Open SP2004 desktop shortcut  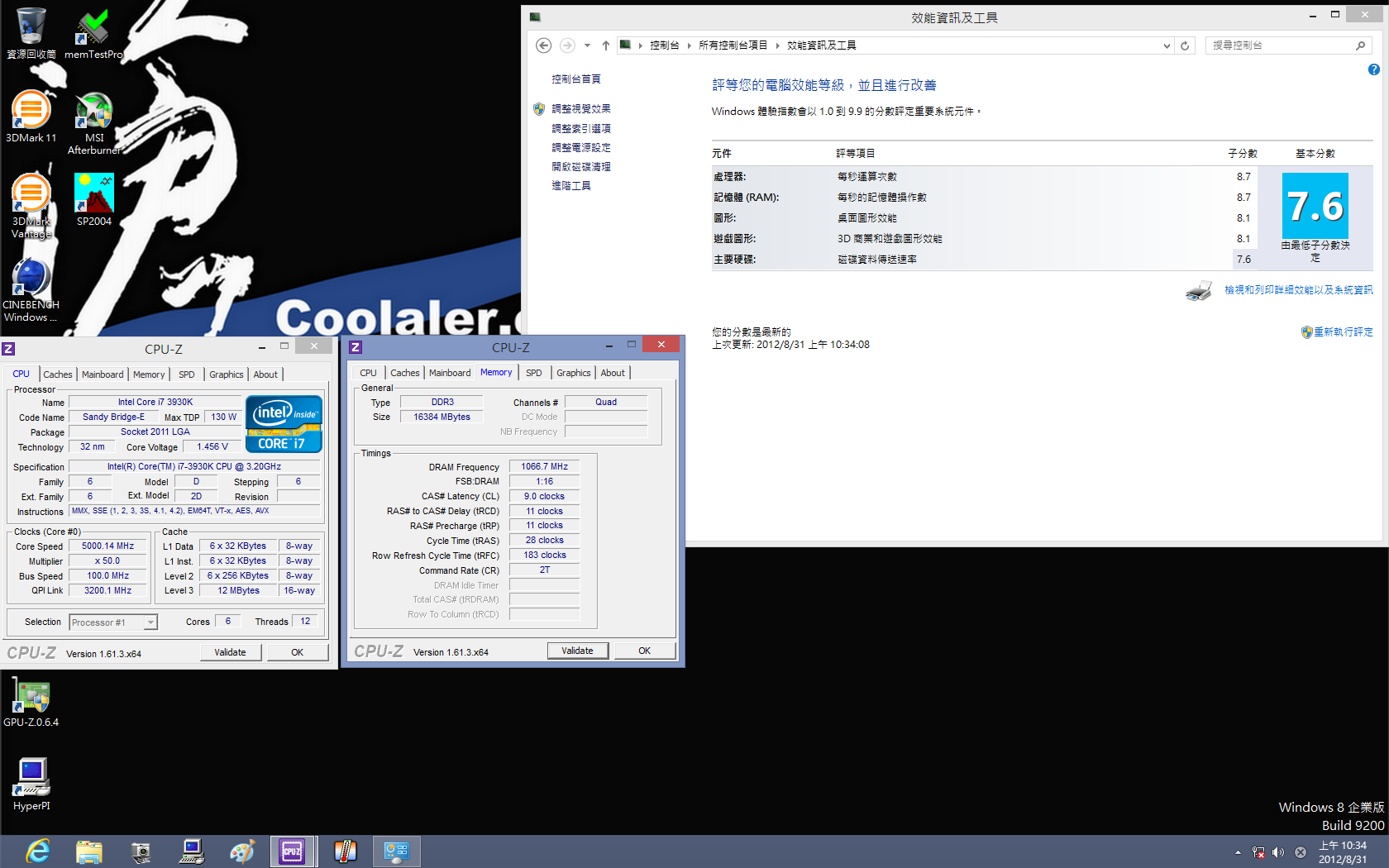coord(93,199)
